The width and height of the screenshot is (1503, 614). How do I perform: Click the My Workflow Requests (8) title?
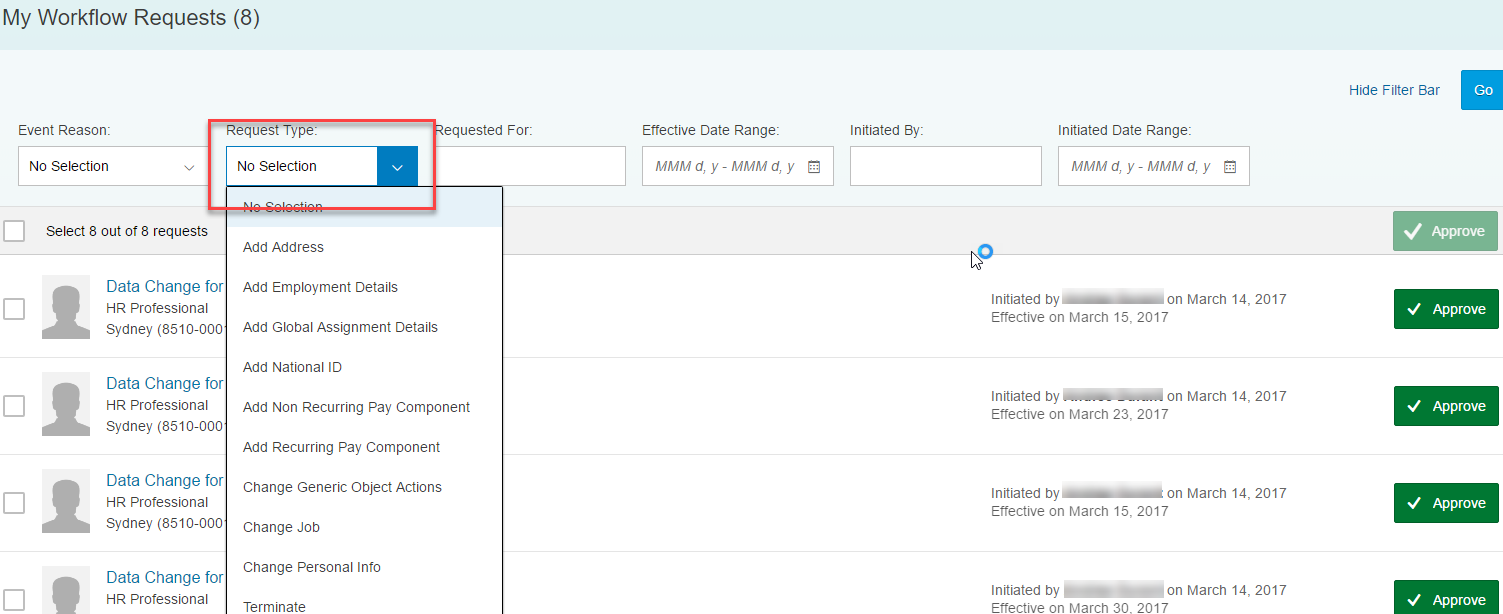click(x=131, y=18)
